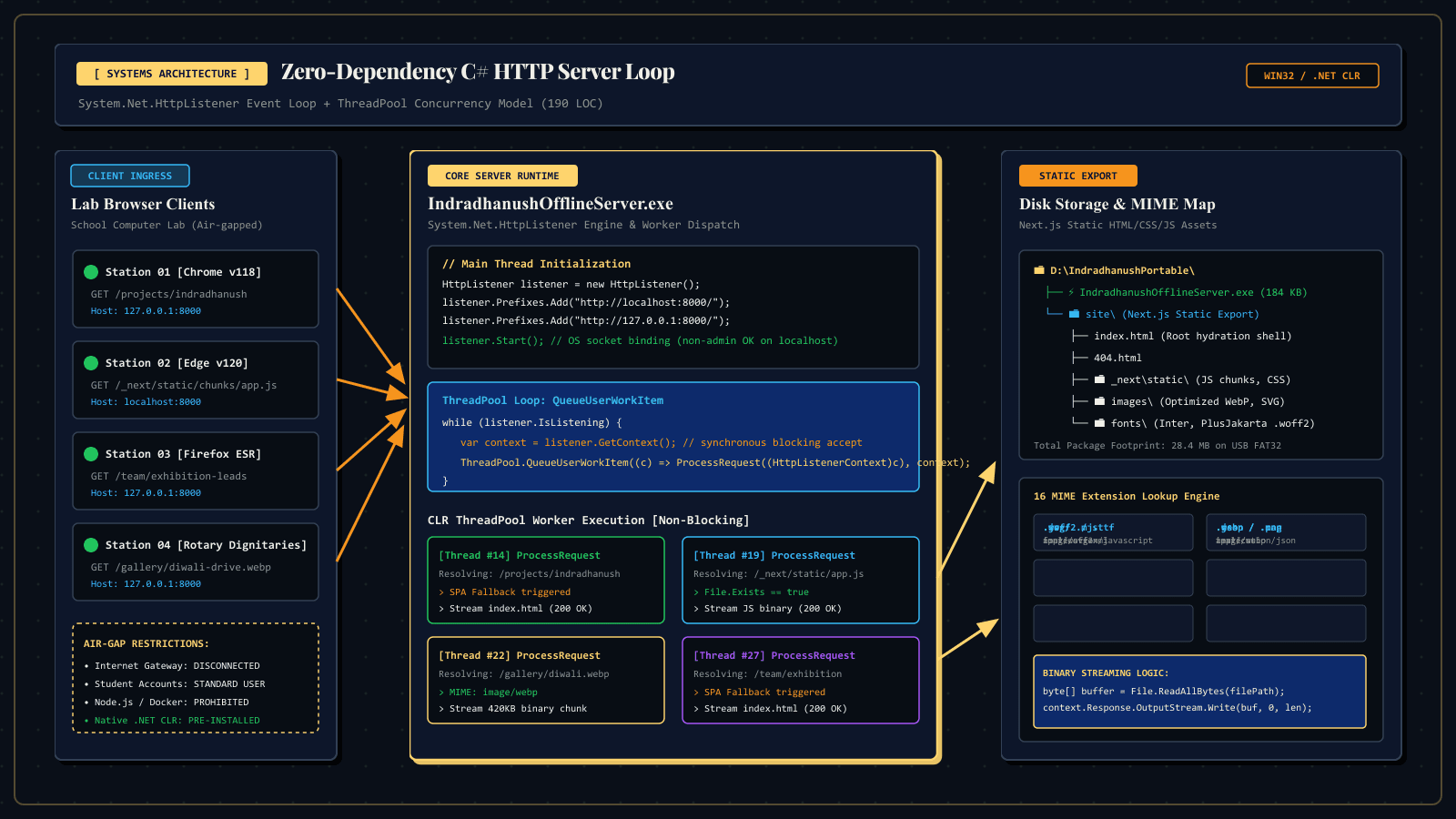Click the CORE SERVER RUNTIME tag

pos(502,176)
